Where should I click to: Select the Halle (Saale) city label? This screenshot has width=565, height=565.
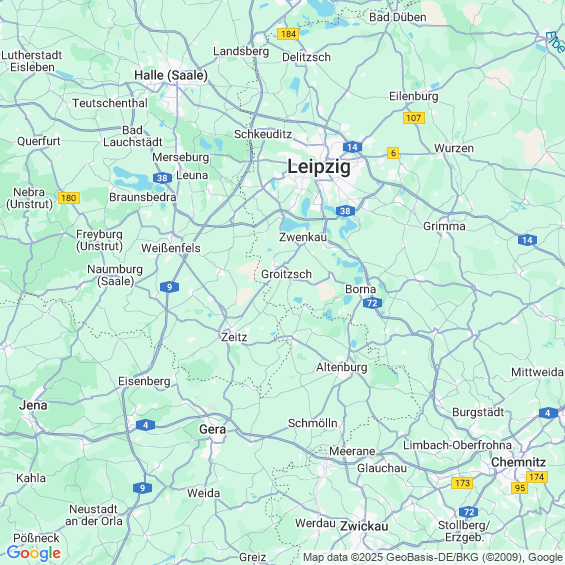[x=171, y=75]
